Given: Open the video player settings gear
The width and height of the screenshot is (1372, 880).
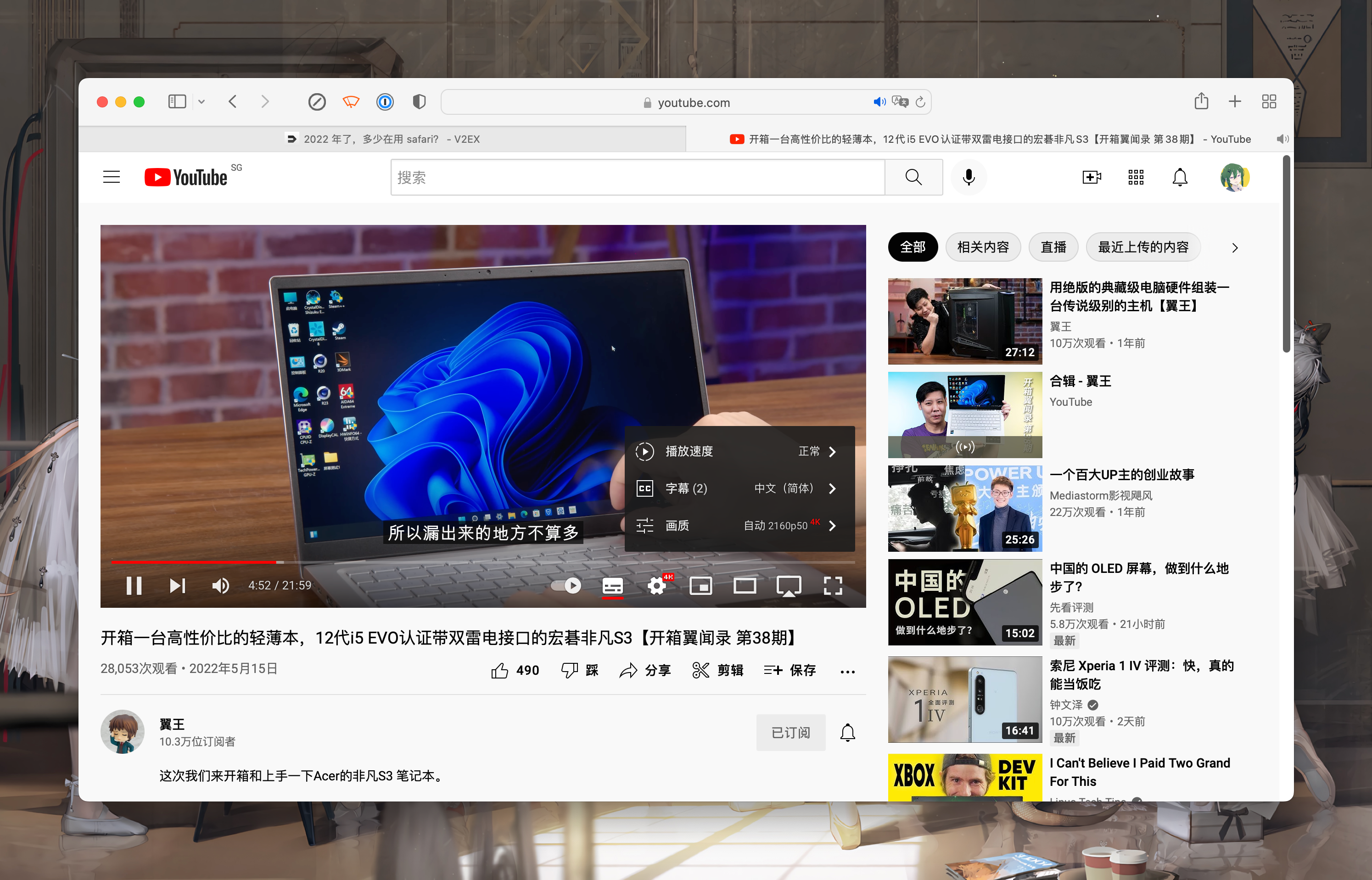Looking at the screenshot, I should [x=656, y=586].
